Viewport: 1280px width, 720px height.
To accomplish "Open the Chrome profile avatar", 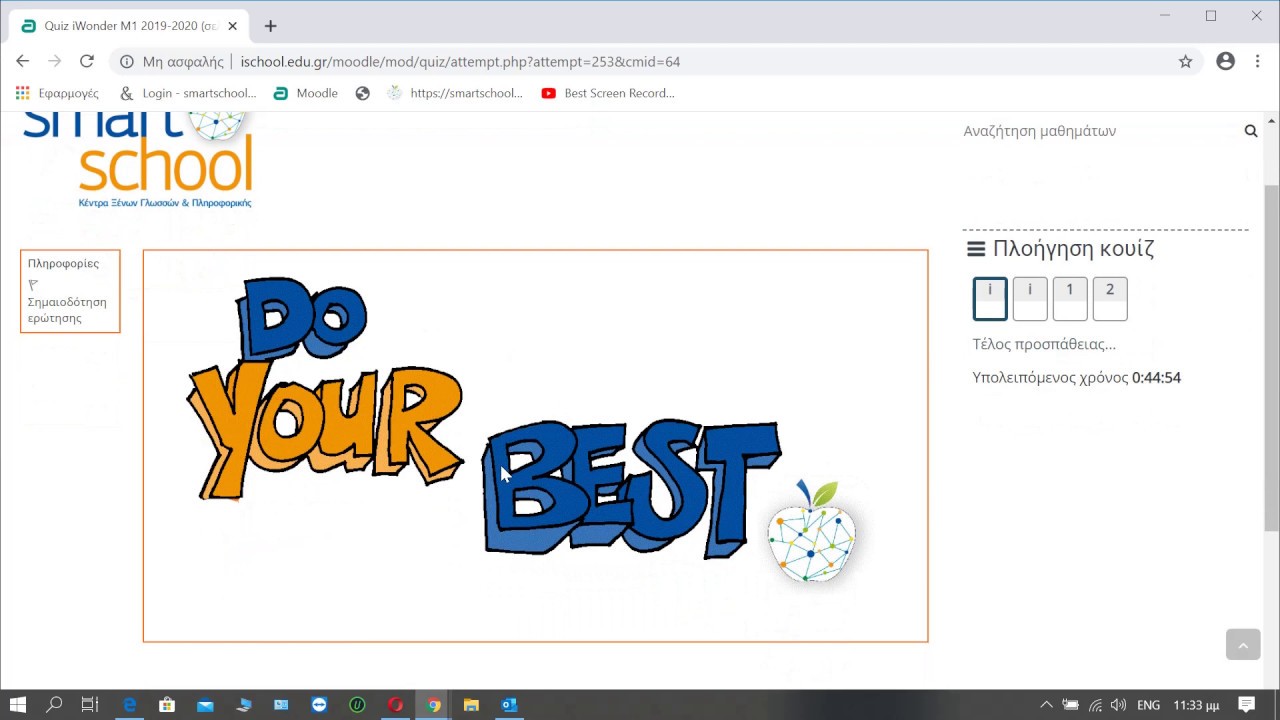I will coord(1225,61).
